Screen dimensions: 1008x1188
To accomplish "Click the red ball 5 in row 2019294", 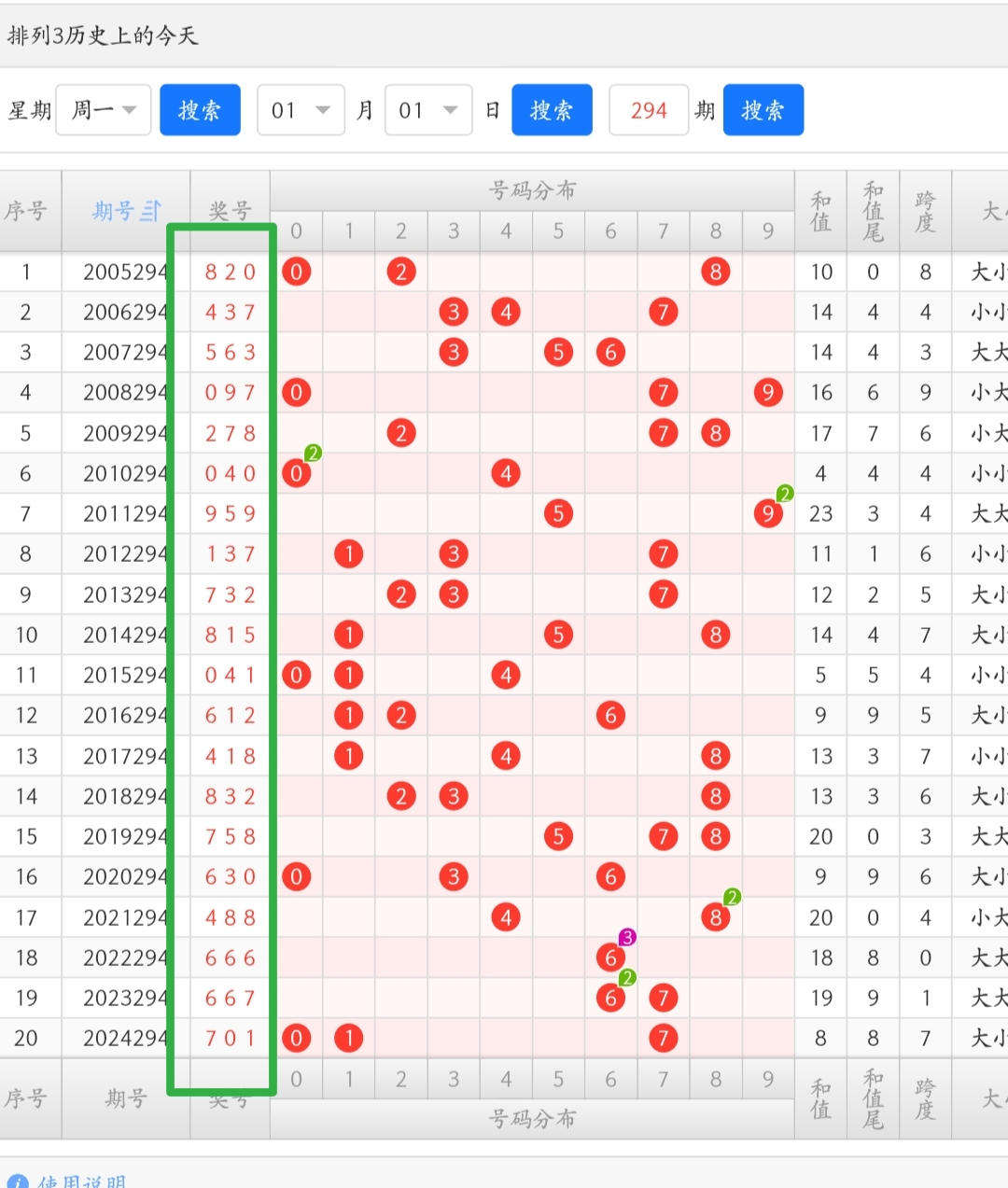I will click(x=558, y=836).
